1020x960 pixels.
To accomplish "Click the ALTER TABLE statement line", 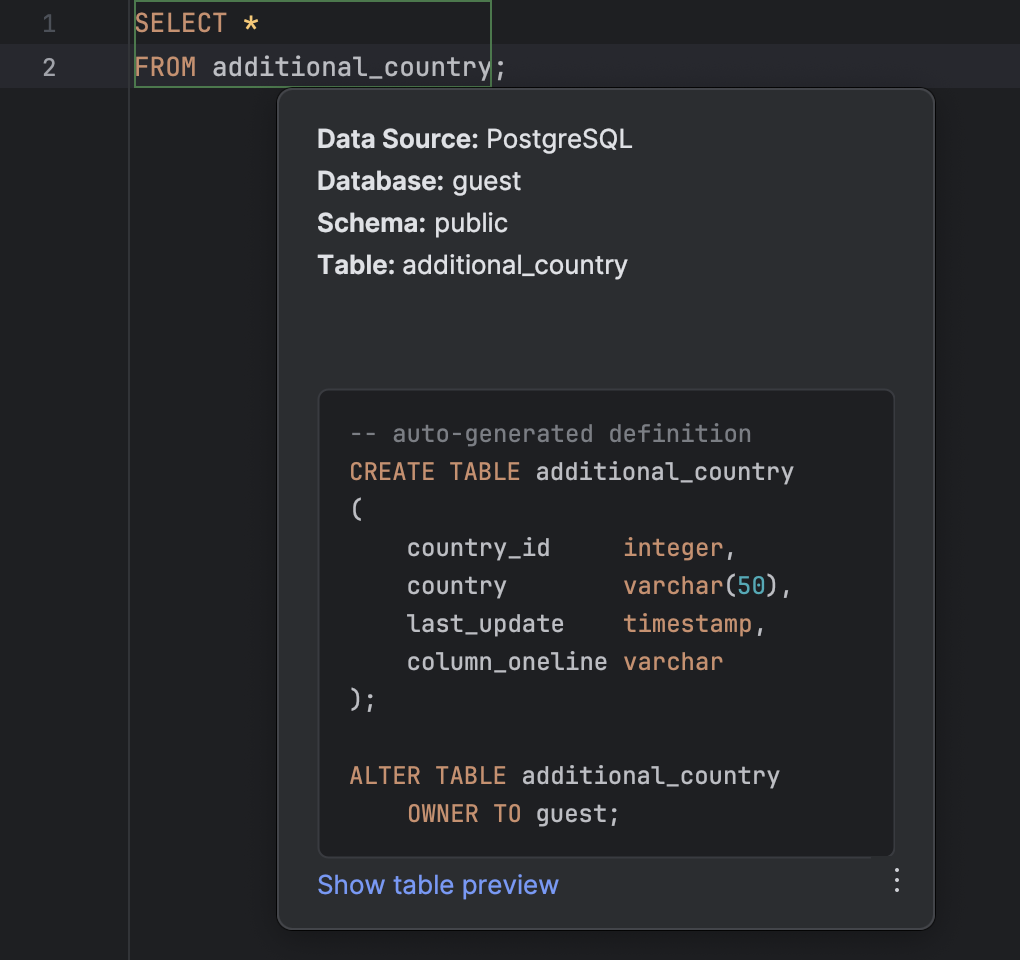I will [563, 775].
